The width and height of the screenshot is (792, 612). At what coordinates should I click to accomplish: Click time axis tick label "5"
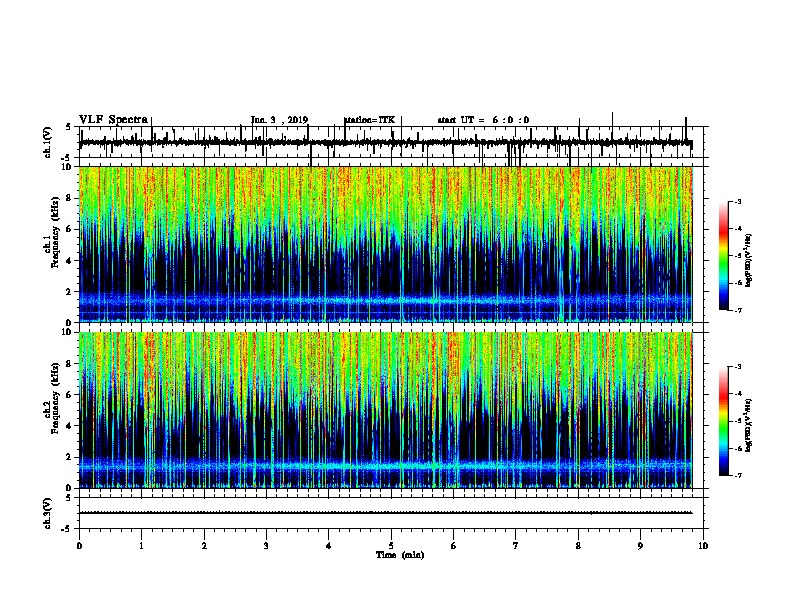391,546
